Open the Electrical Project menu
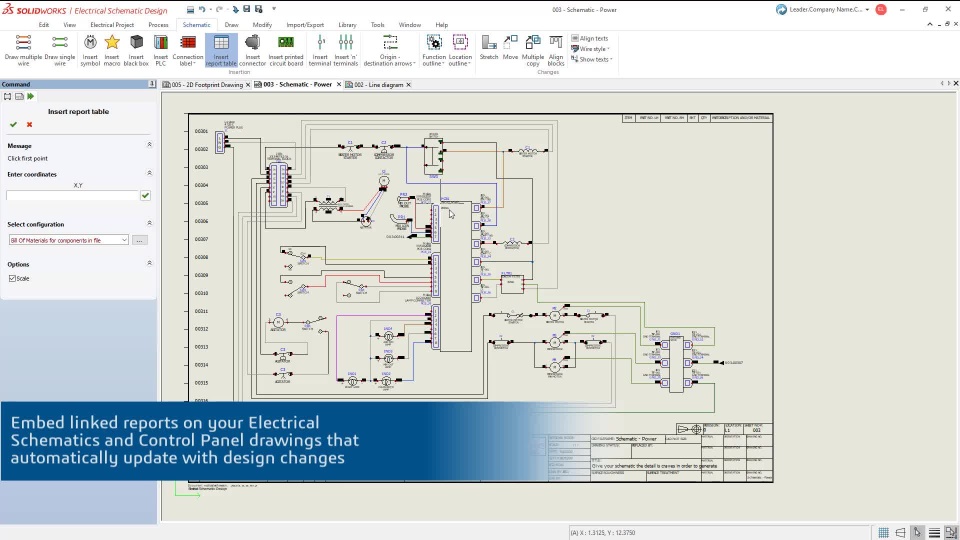Viewport: 960px width, 540px height. click(112, 25)
